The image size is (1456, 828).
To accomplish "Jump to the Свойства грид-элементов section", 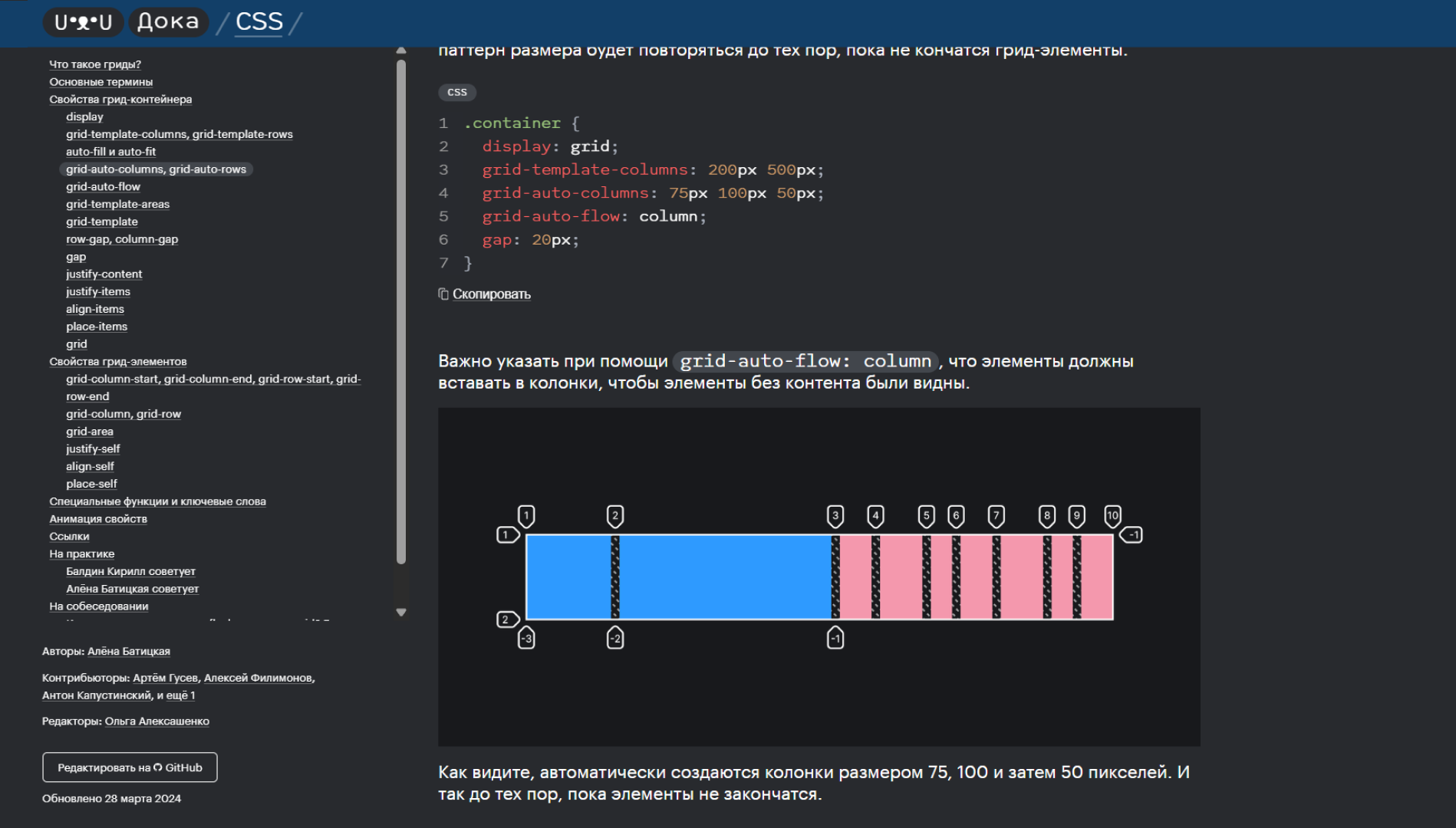I will pyautogui.click(x=118, y=361).
